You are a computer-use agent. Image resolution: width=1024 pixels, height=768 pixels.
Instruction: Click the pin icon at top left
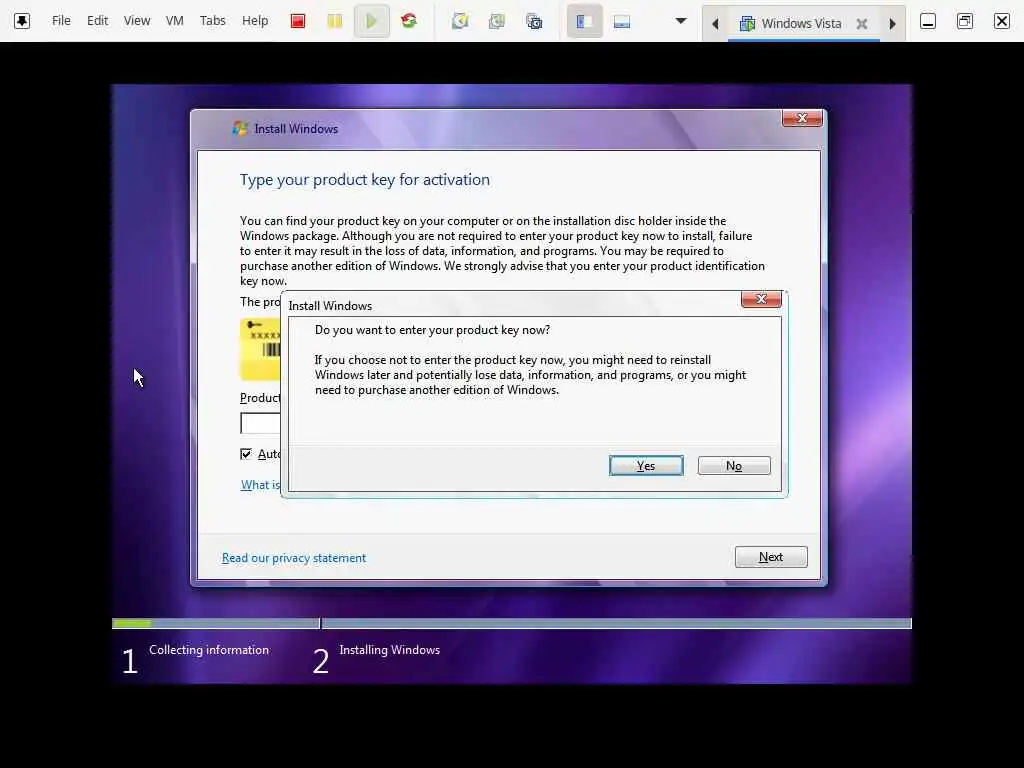coord(22,21)
